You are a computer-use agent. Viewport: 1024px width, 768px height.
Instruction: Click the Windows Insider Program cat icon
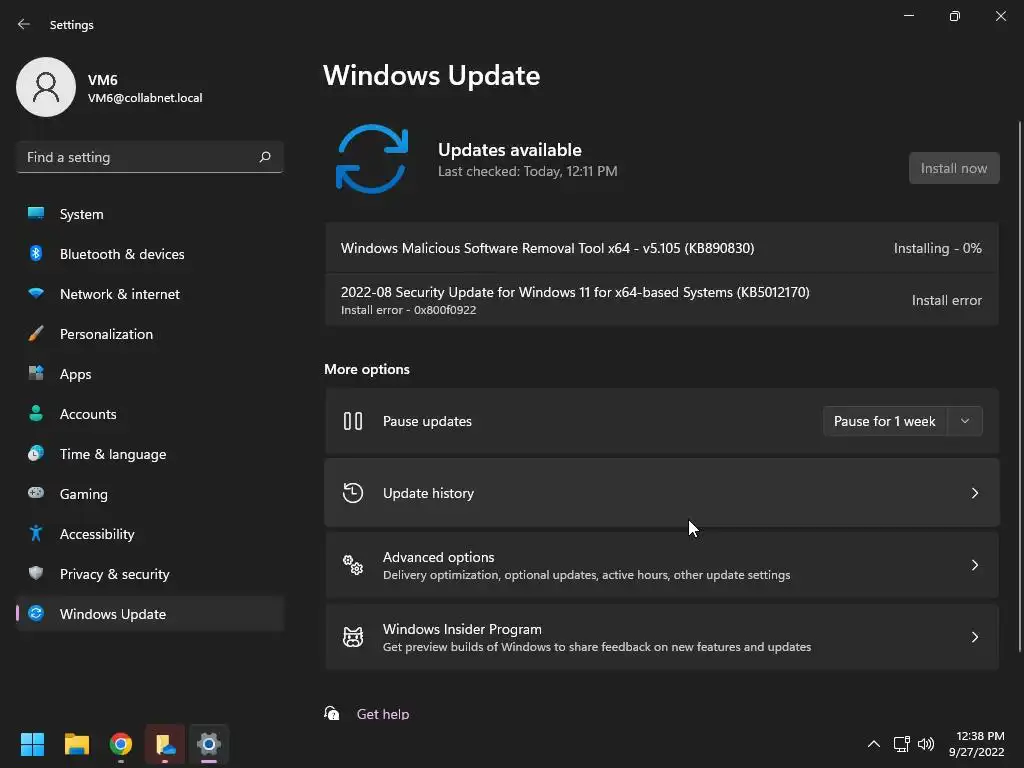pyautogui.click(x=353, y=637)
